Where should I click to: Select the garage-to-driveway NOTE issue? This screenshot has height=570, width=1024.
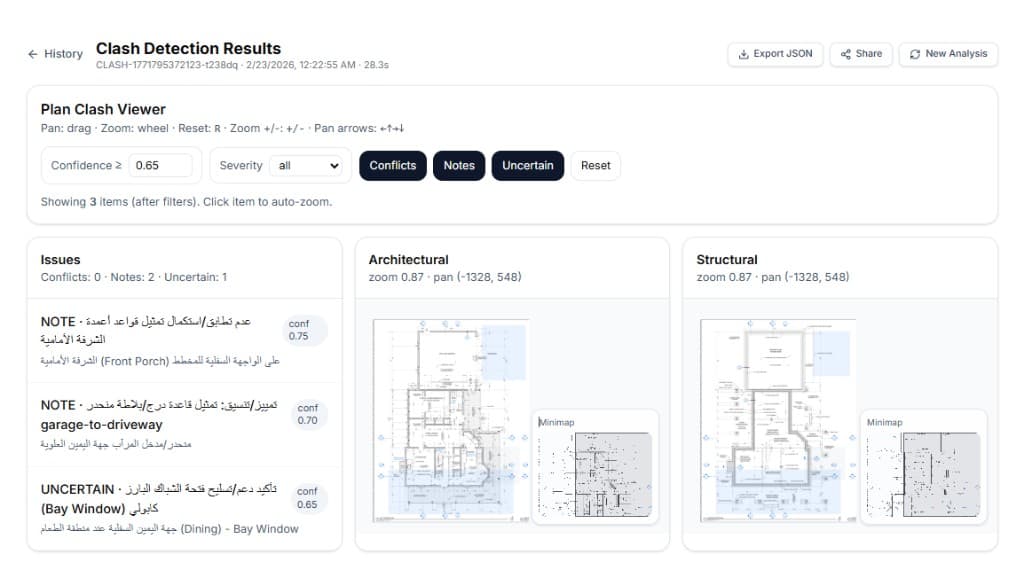coord(184,424)
